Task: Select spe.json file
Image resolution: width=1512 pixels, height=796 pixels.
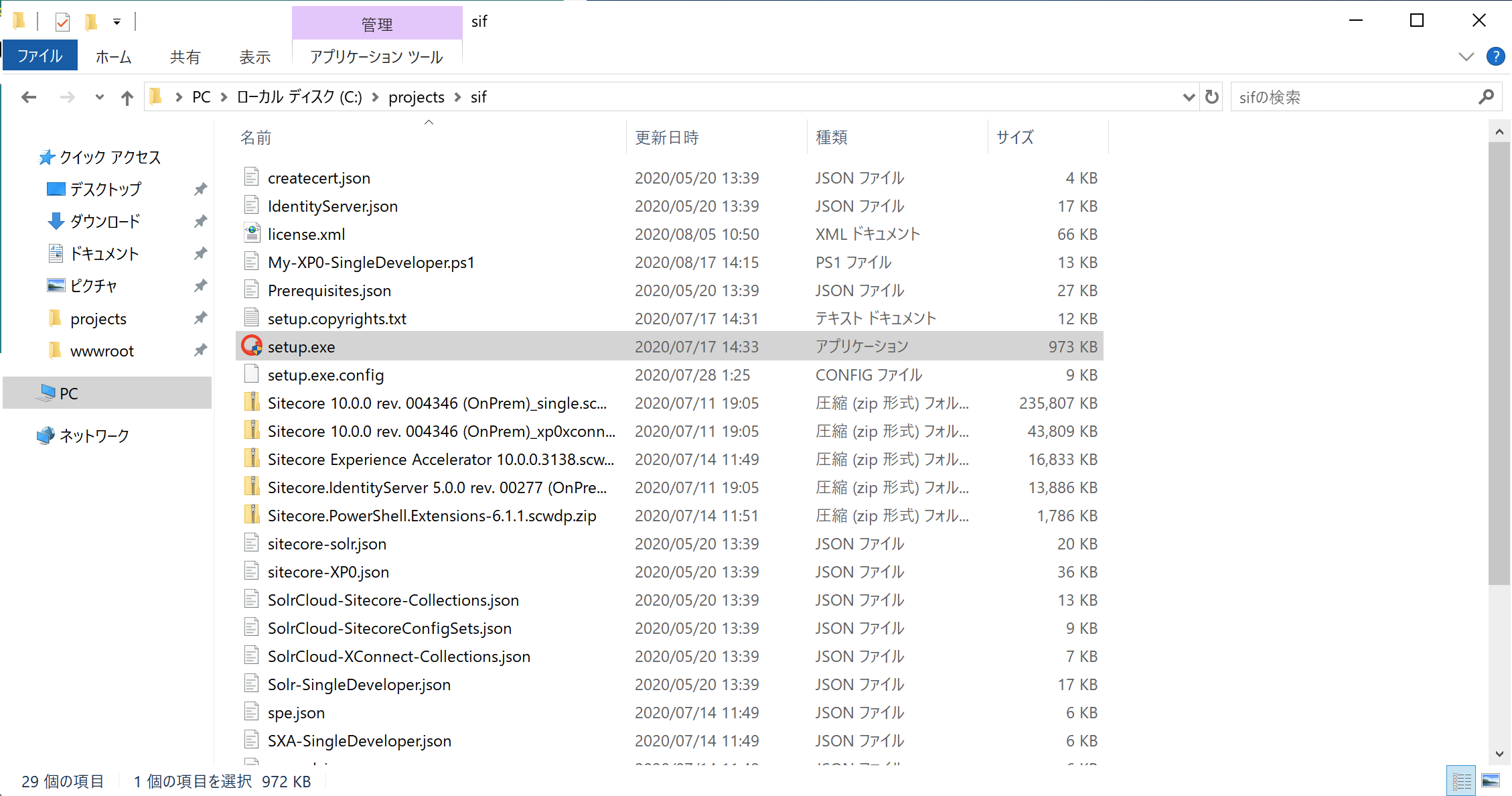Action: click(296, 712)
